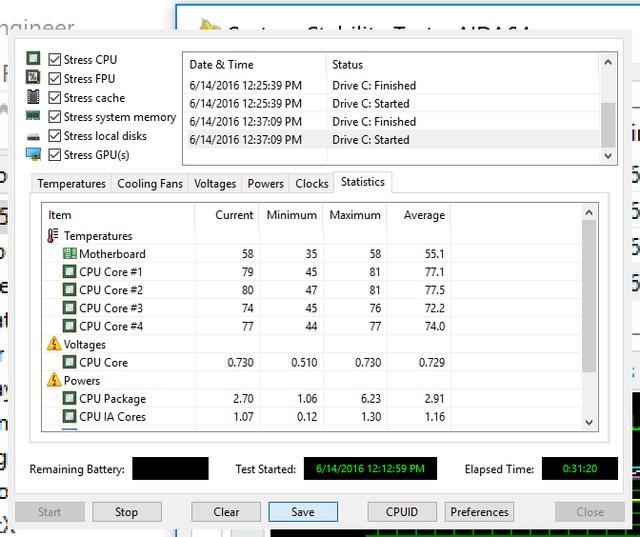Click the warning icon of Powers group
Screen dimensions: 640x537
[x=54, y=380]
